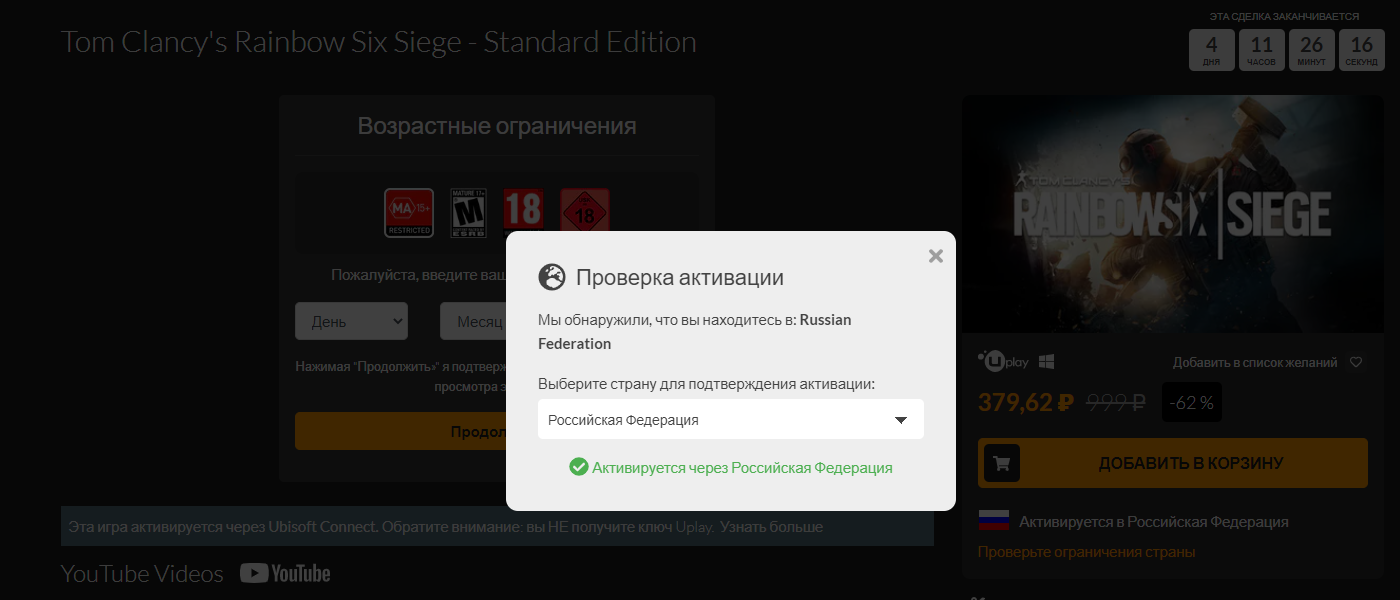Click the shopping cart icon
The height and width of the screenshot is (600, 1400).
point(1002,463)
